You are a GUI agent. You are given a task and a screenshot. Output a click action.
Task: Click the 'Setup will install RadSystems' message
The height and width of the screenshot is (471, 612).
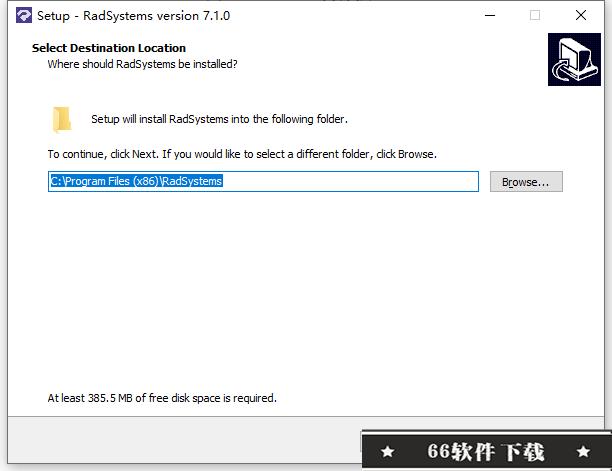pos(219,119)
